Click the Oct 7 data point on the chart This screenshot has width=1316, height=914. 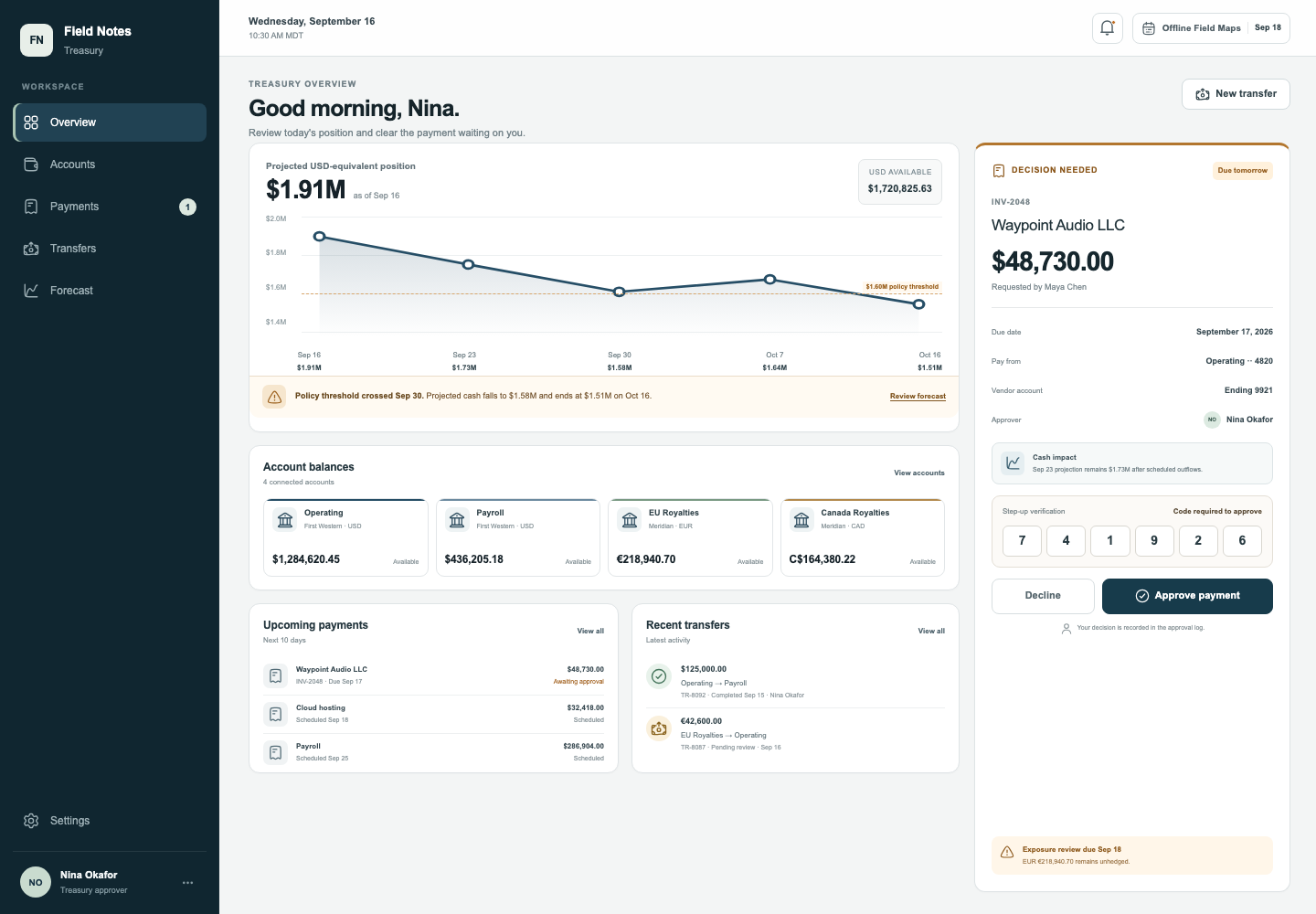point(769,280)
